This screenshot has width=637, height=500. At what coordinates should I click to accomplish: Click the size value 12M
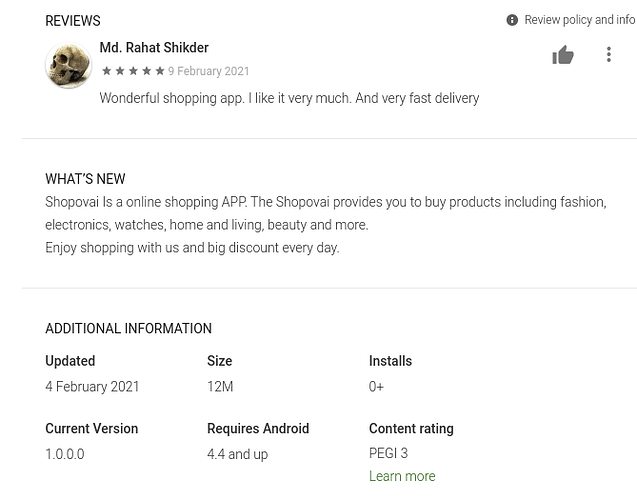(220, 386)
